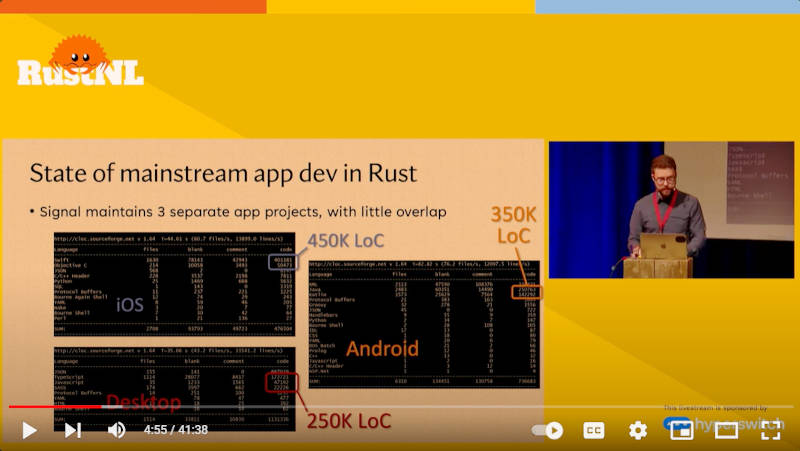The height and width of the screenshot is (451, 800).
Task: Click the slide title 'State of mainstream app dev in Rust'
Action: [x=223, y=173]
